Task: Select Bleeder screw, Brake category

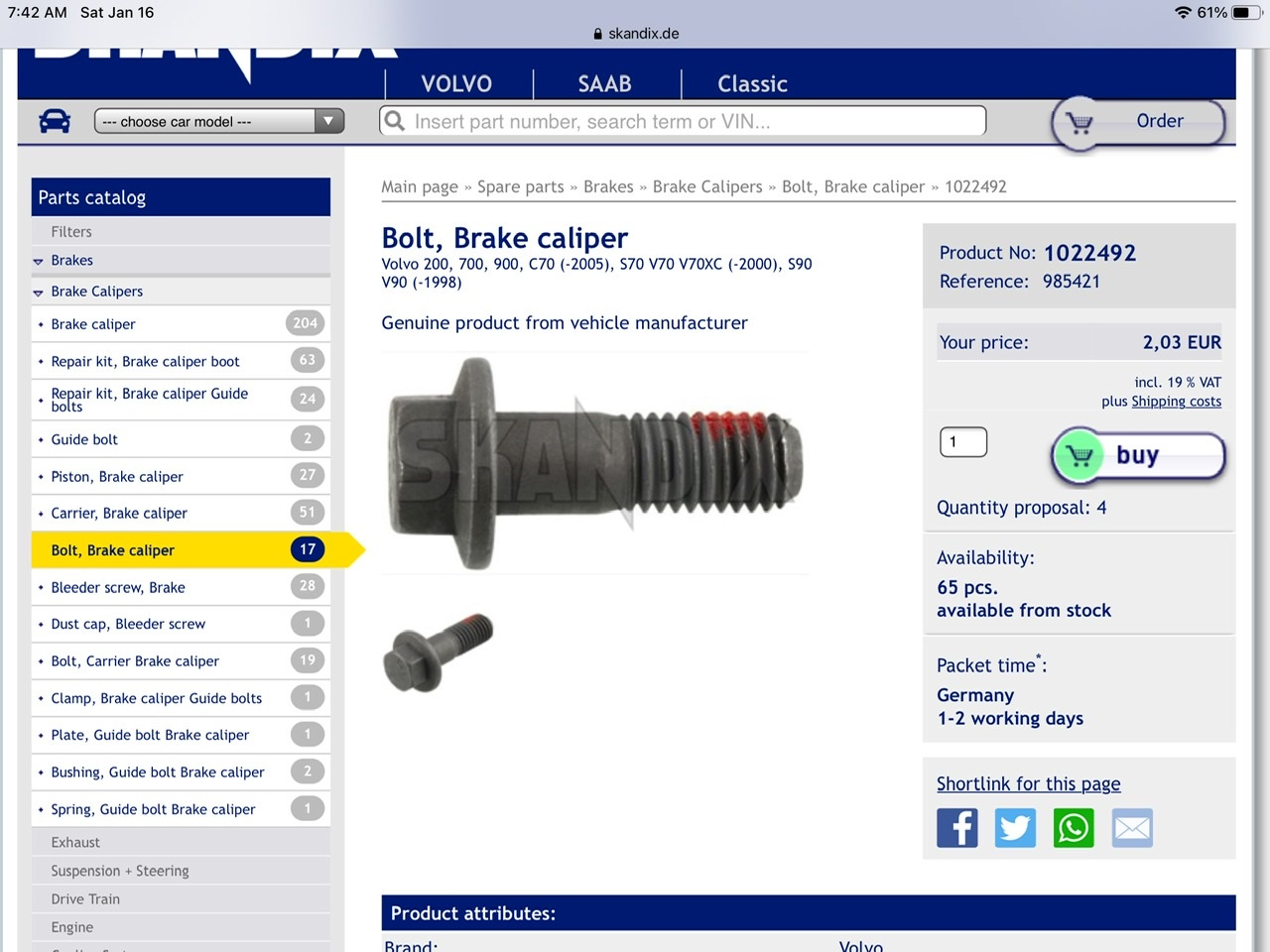Action: [118, 587]
